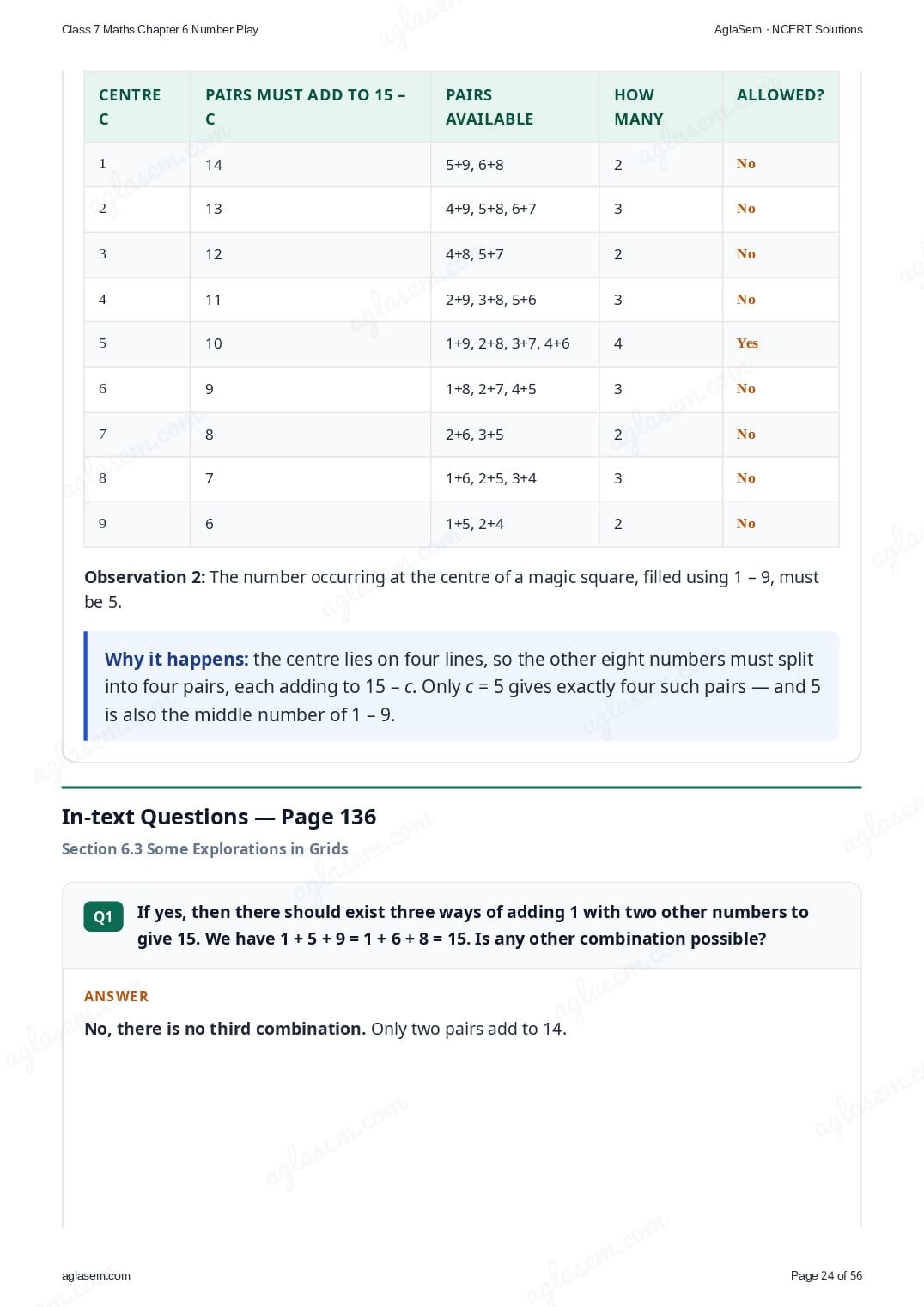Select the 5+9, 6+8 pairs cell
Image resolution: width=924 pixels, height=1307 pixels.
pos(514,165)
